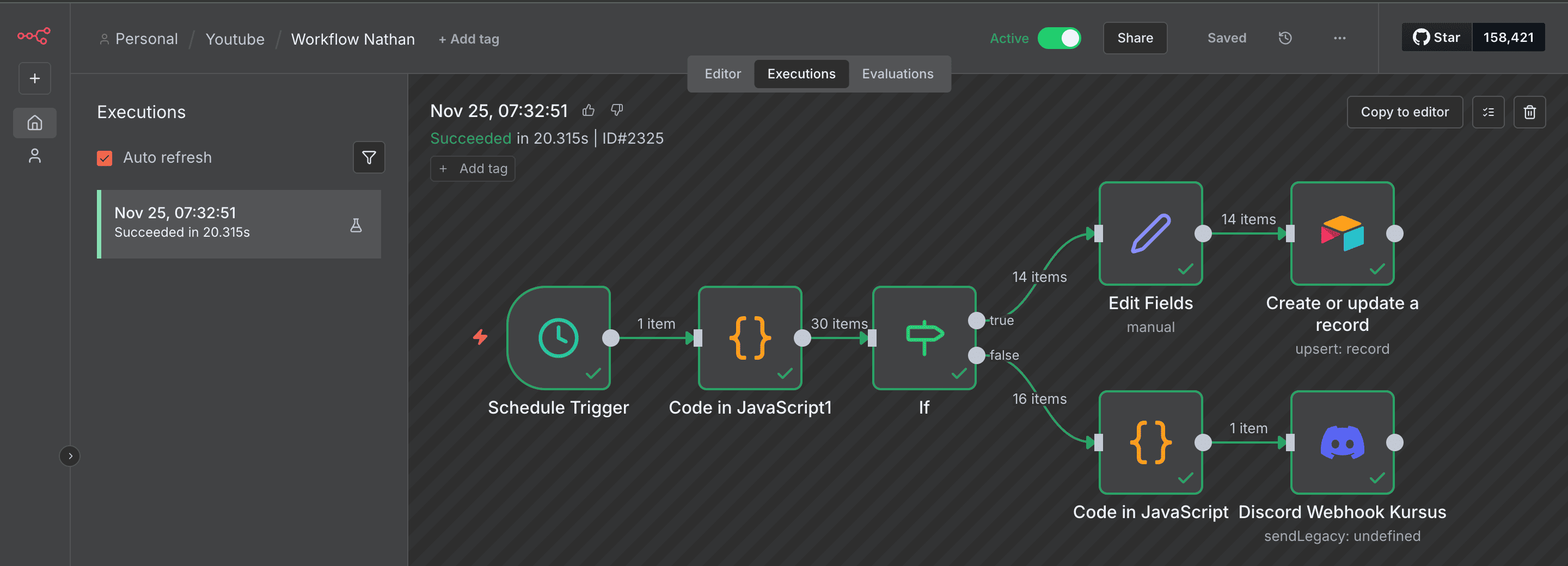Click the '30 items' connection label
Screen dimensions: 1568x566
(x=839, y=324)
